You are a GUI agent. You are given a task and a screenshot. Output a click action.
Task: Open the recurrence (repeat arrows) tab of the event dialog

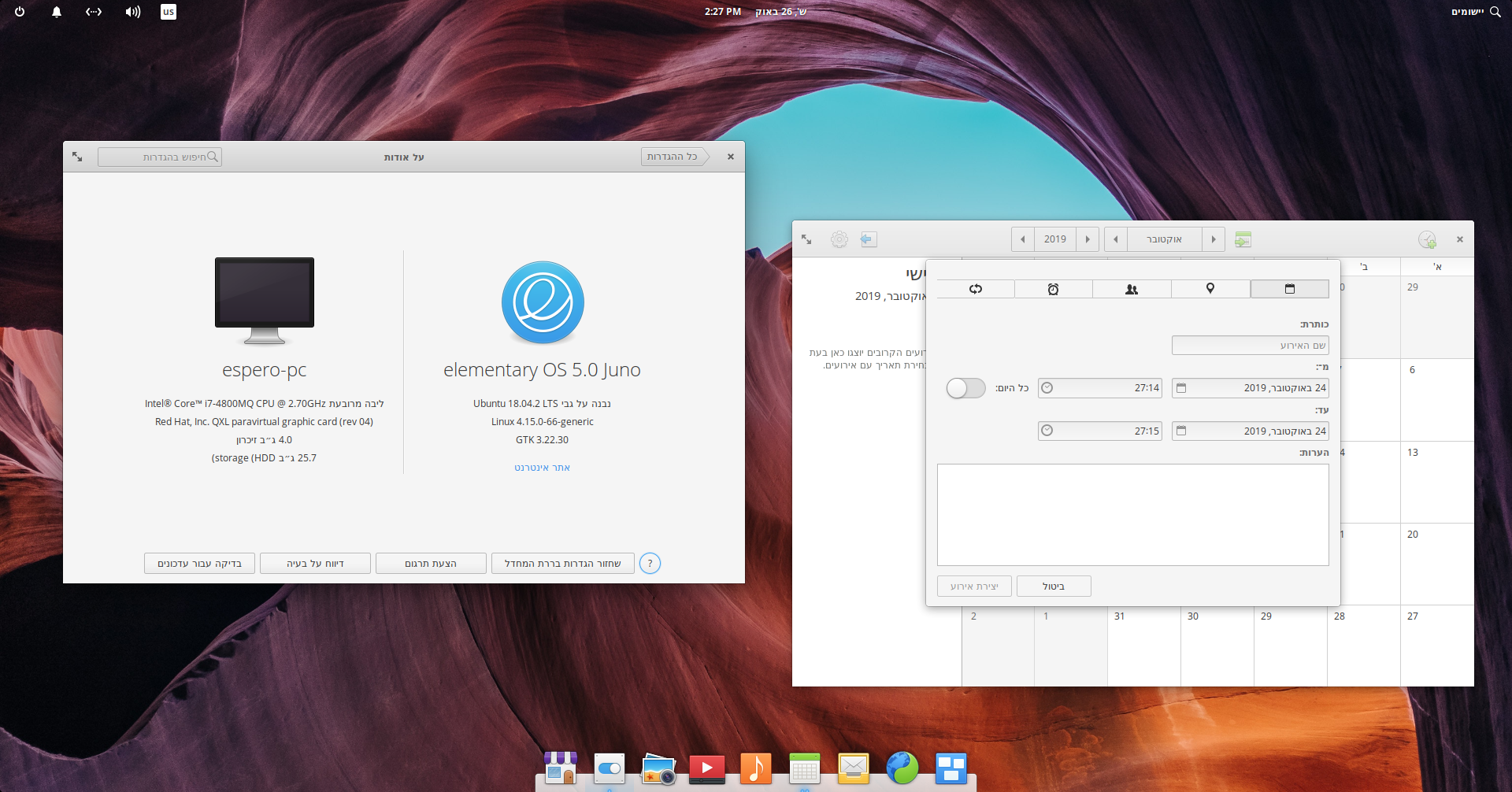[975, 289]
